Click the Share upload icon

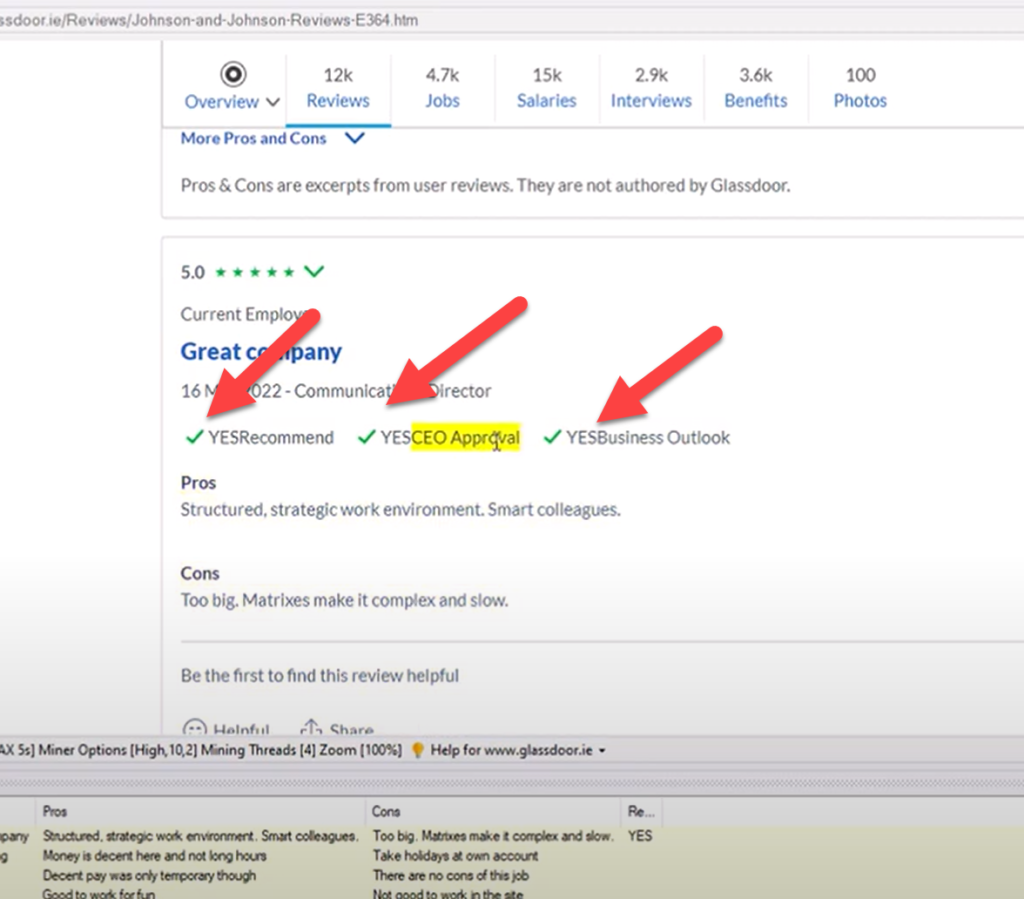(x=311, y=729)
